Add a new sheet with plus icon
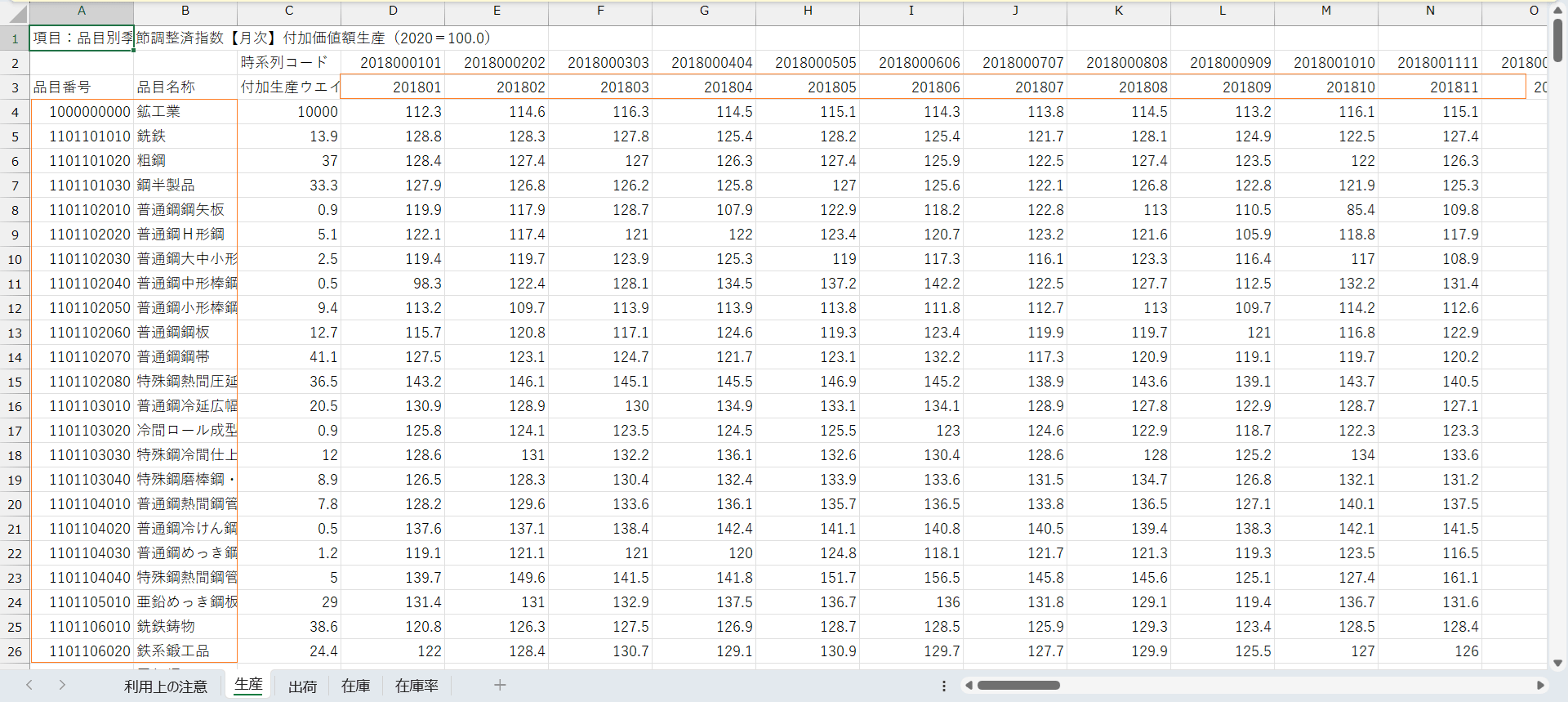 (x=500, y=685)
